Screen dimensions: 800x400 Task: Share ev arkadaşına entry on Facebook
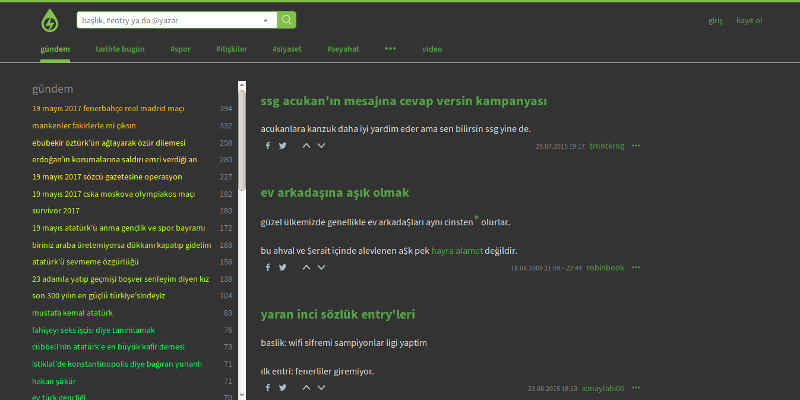[x=267, y=267]
